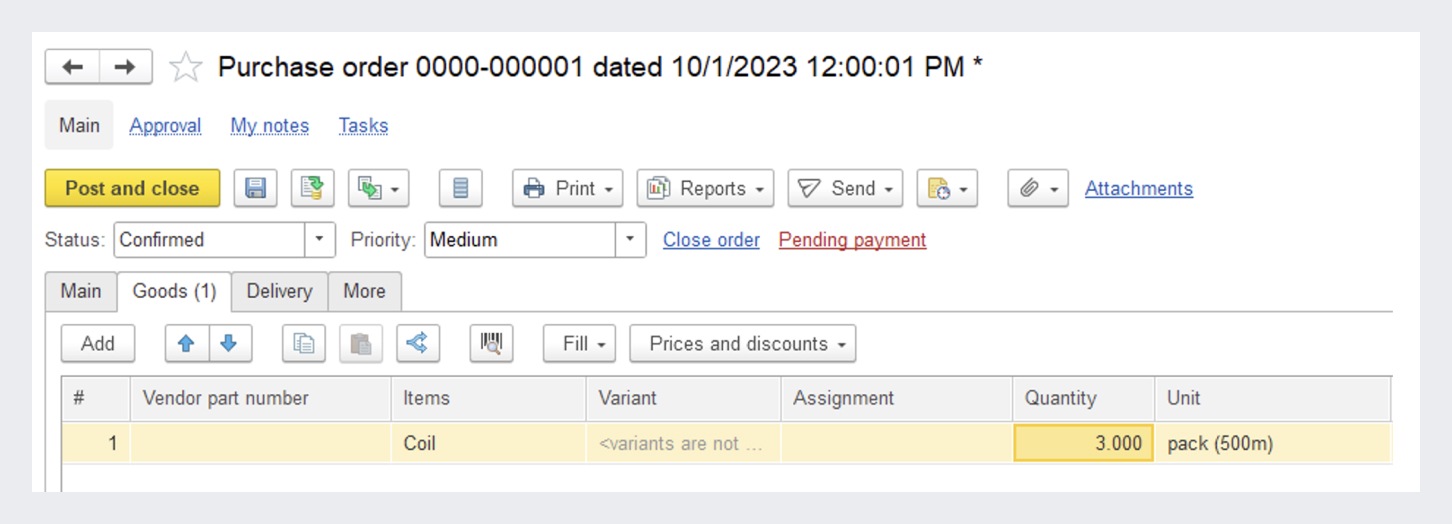Click the save (floppy disk) icon
The image size is (1452, 524).
click(256, 188)
